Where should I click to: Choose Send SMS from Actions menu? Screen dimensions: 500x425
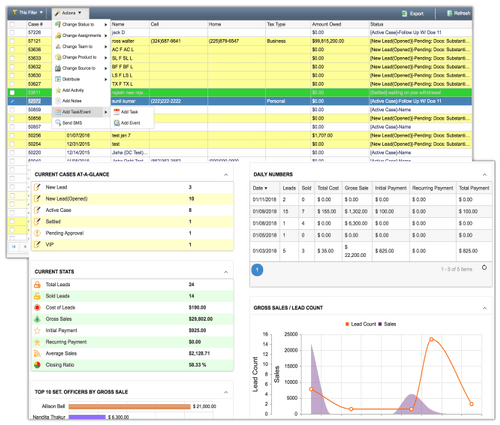81,123
